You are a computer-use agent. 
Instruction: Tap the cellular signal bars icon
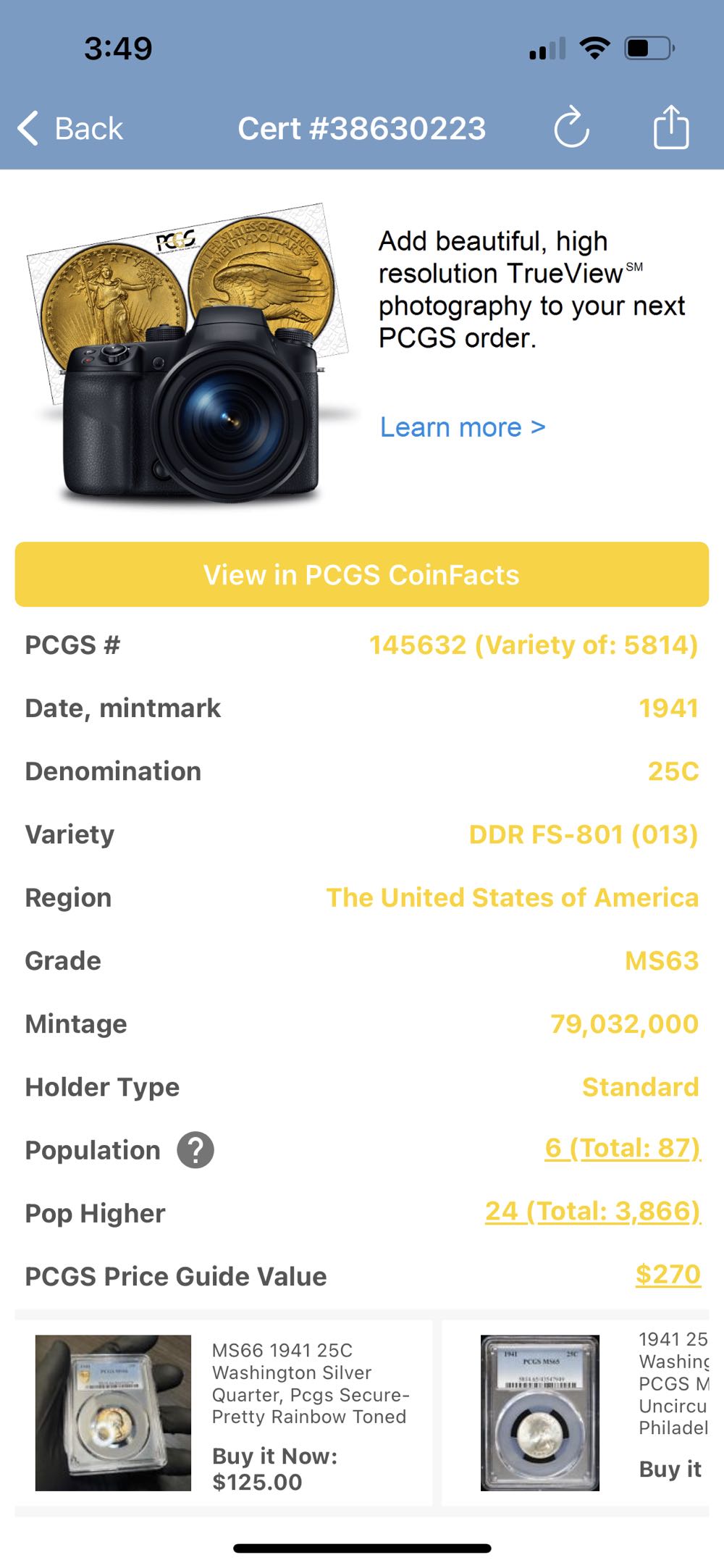point(547,49)
